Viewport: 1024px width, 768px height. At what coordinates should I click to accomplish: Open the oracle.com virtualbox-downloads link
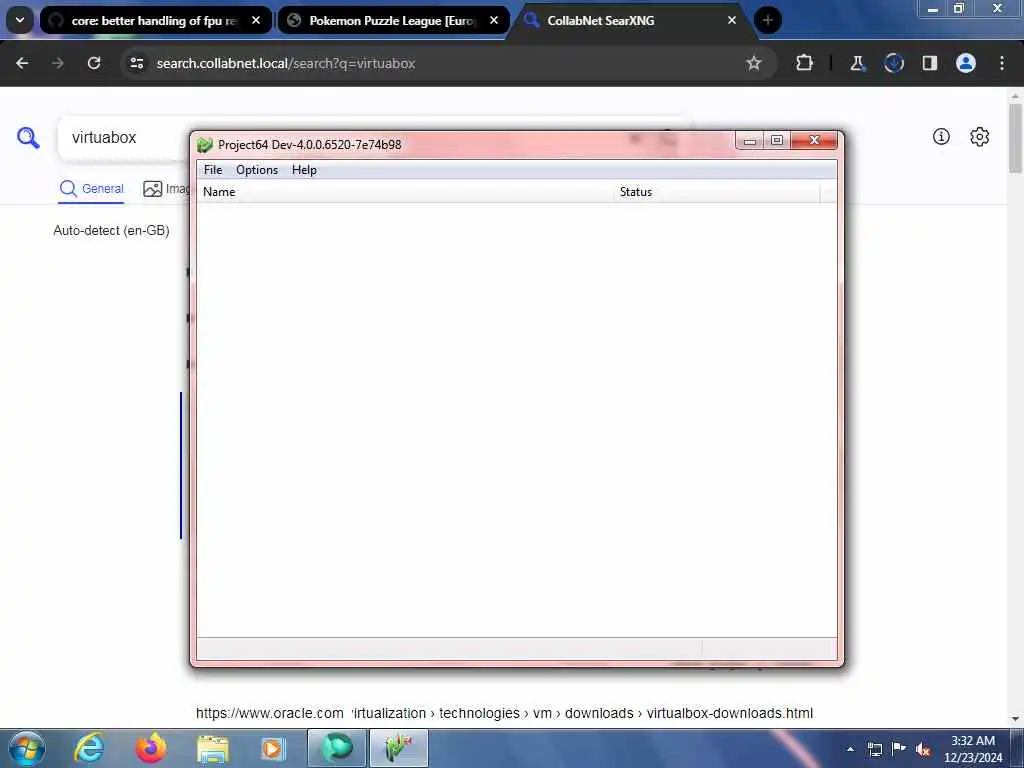tap(504, 713)
